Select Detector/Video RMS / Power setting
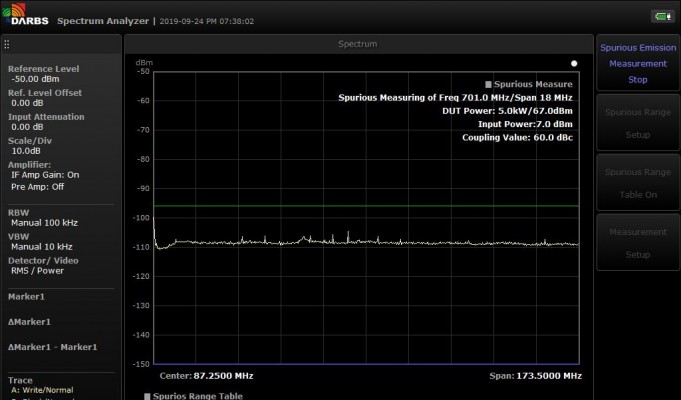 43,265
